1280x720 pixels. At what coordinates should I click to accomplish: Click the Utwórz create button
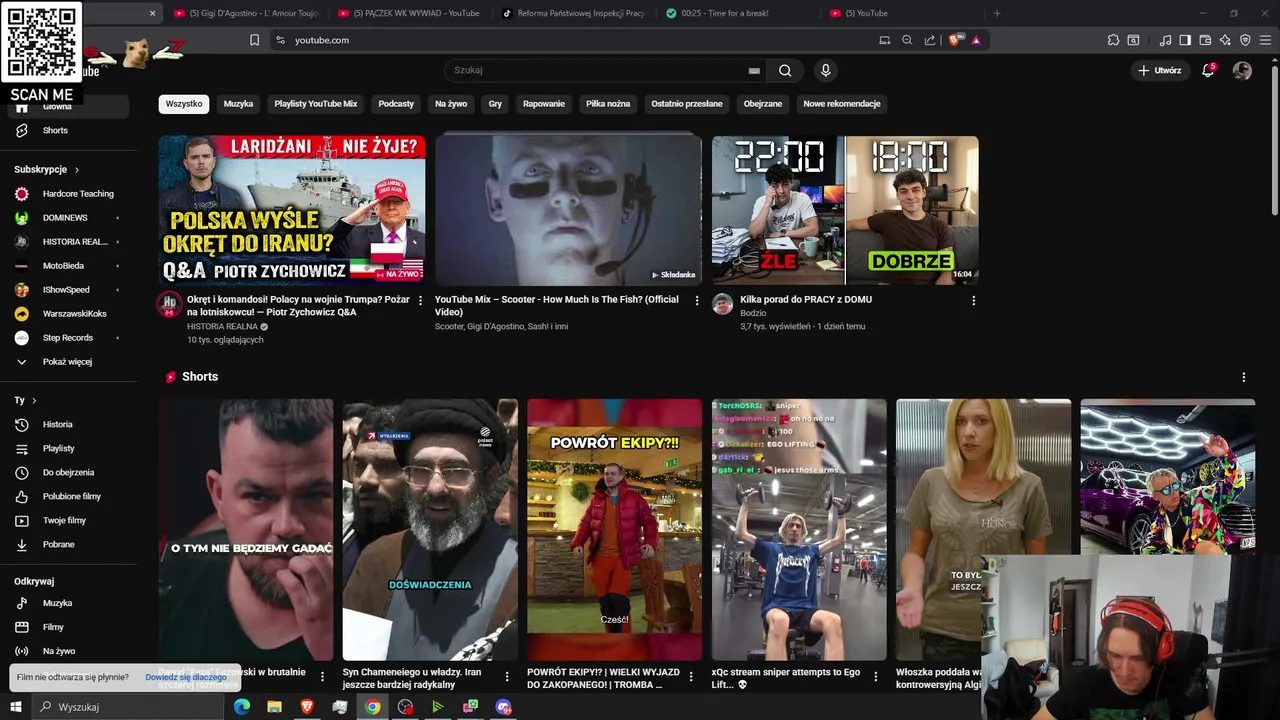pyautogui.click(x=1159, y=70)
